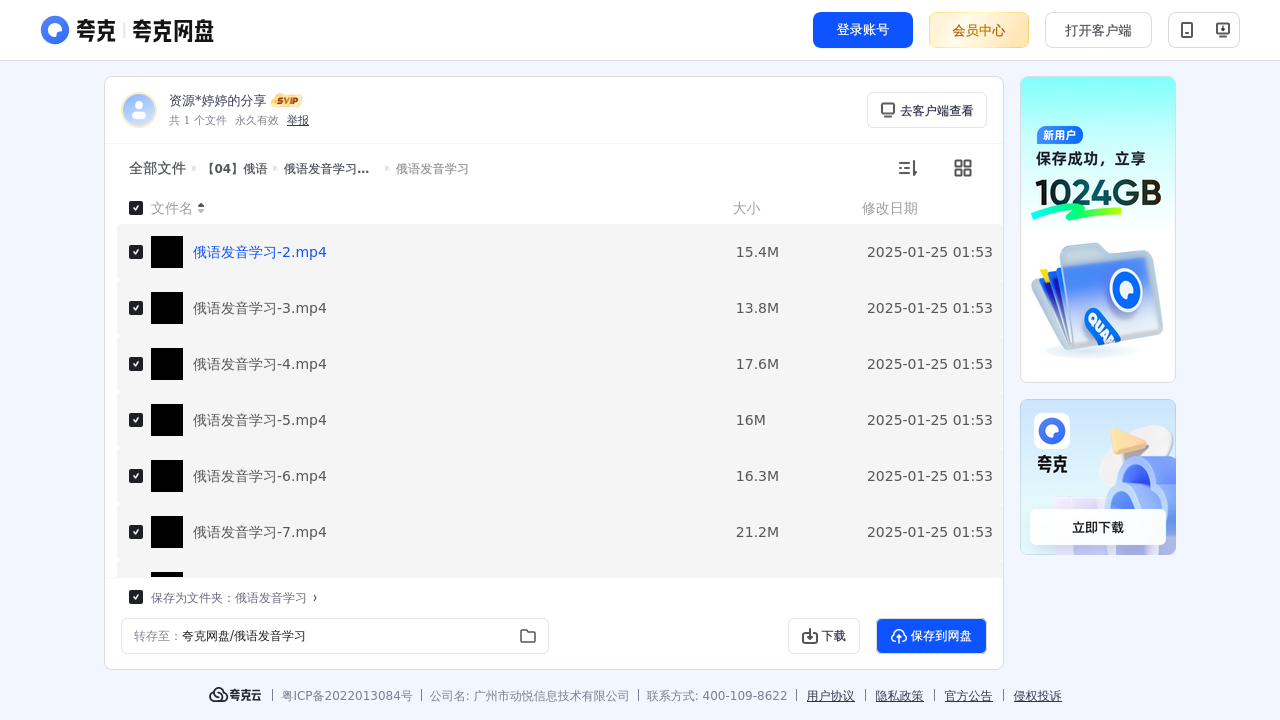Click the 15.4M size value
Viewport: 1280px width, 720px height.
[x=757, y=252]
